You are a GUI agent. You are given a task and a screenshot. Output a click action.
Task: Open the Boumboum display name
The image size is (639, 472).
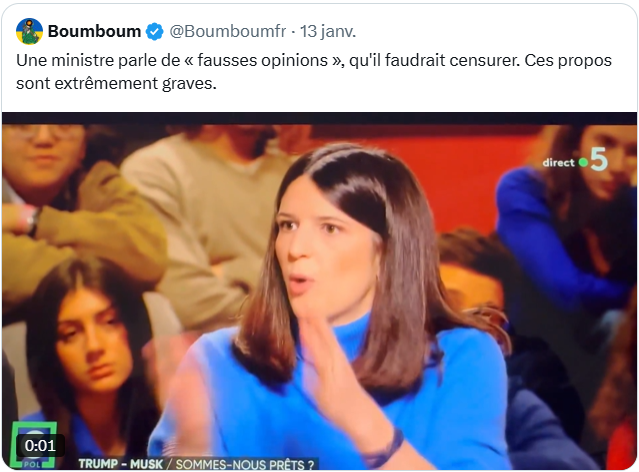[x=94, y=31]
